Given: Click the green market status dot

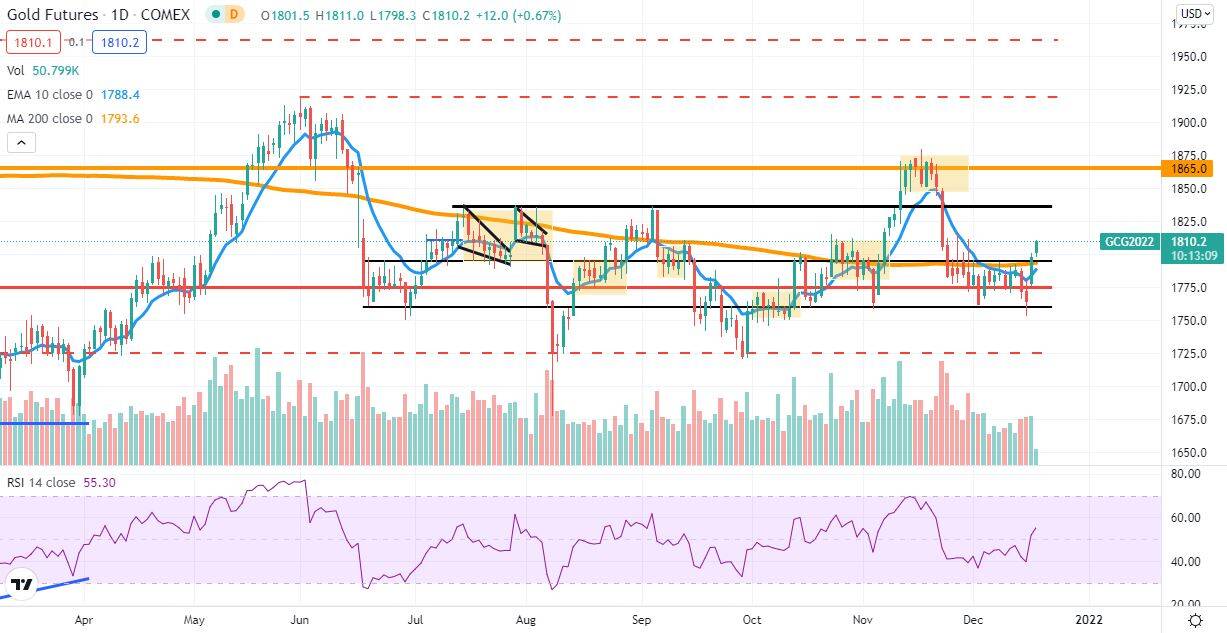Looking at the screenshot, I should [215, 15].
